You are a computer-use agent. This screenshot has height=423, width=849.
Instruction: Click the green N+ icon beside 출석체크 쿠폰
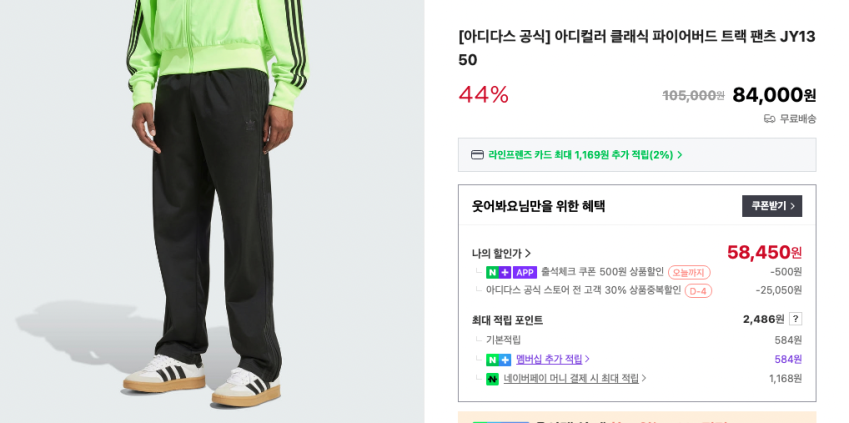pos(498,272)
